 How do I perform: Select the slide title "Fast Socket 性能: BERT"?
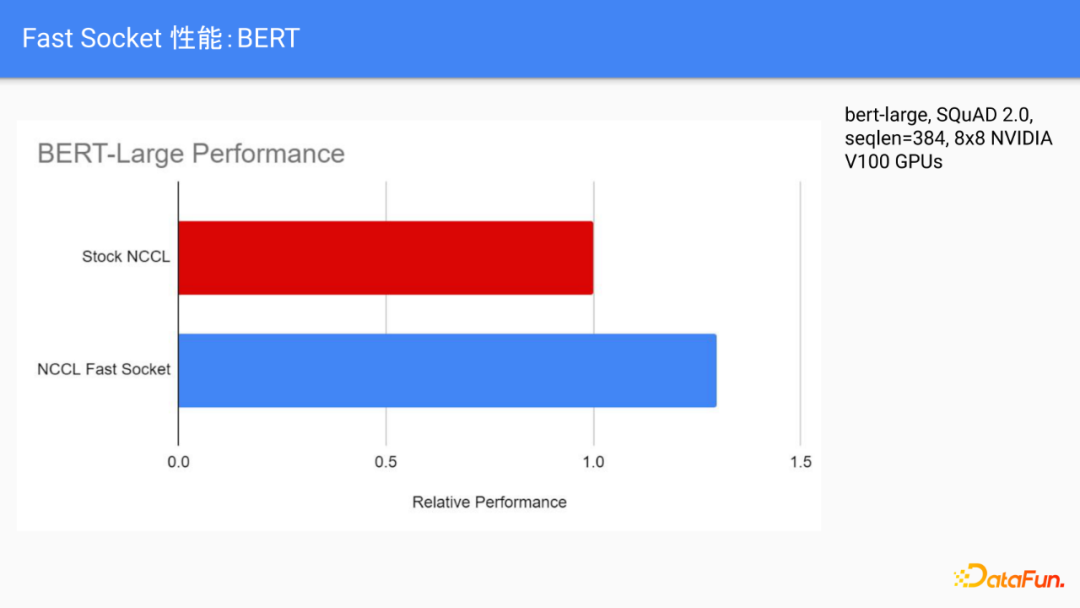click(x=161, y=38)
